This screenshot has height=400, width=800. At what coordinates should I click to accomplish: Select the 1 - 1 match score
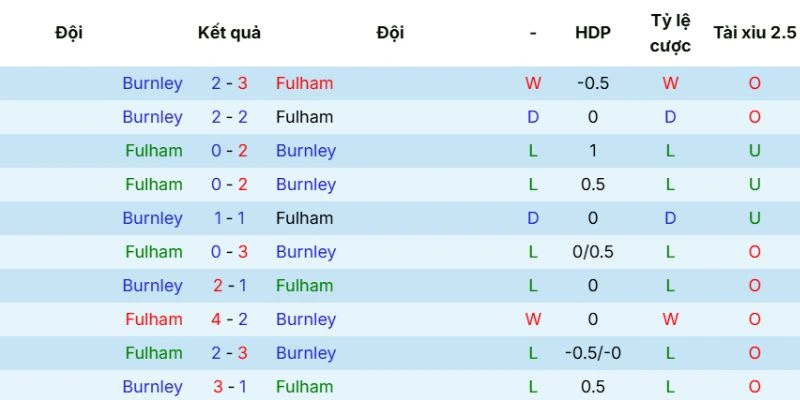229,218
